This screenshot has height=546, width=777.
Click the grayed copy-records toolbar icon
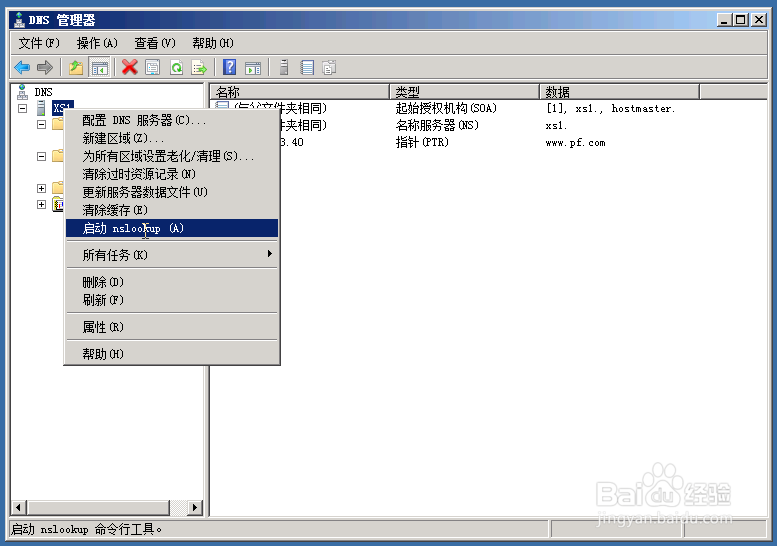tap(329, 67)
